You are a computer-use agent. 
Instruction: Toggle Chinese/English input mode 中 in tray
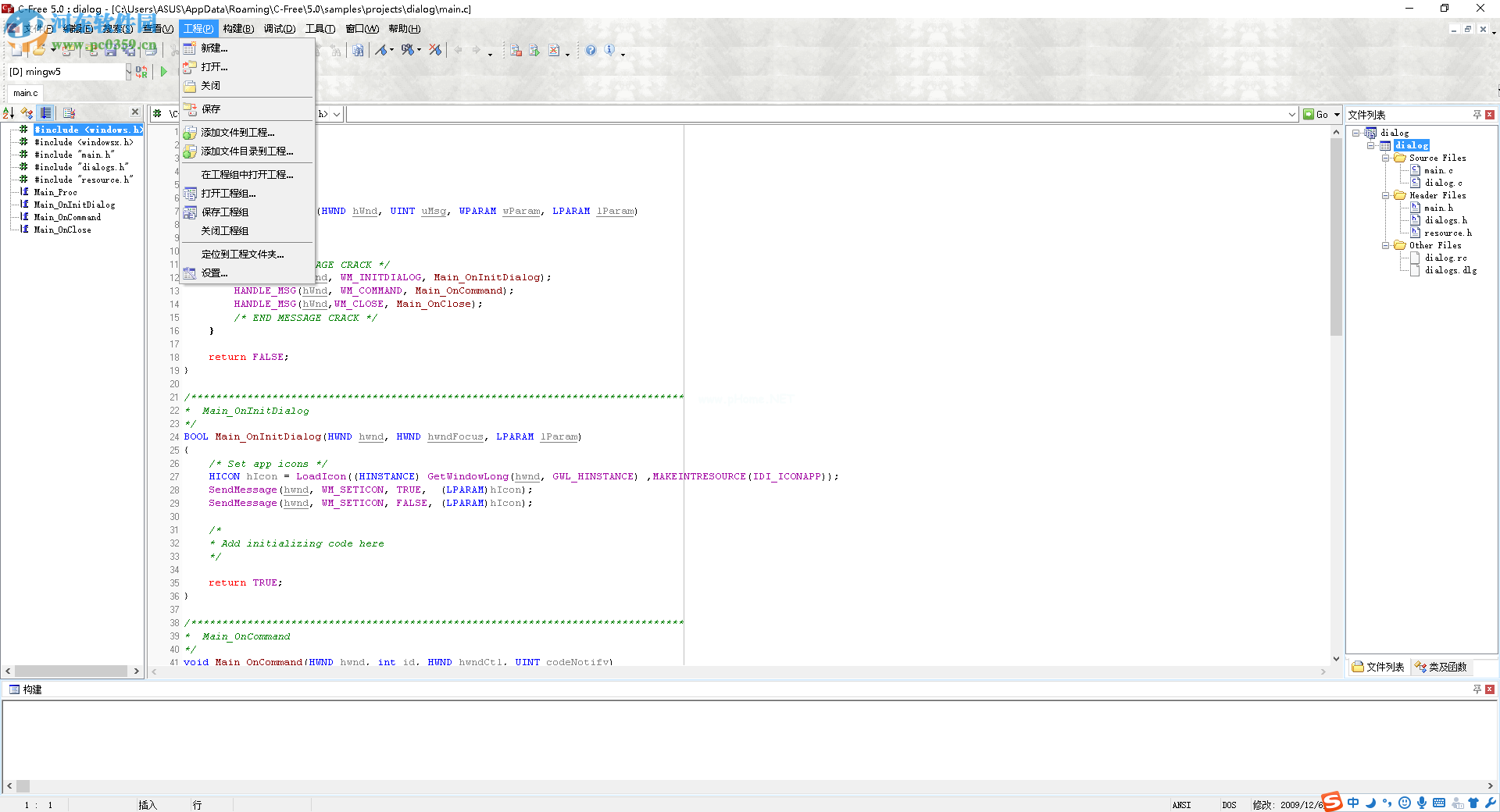pos(1352,803)
